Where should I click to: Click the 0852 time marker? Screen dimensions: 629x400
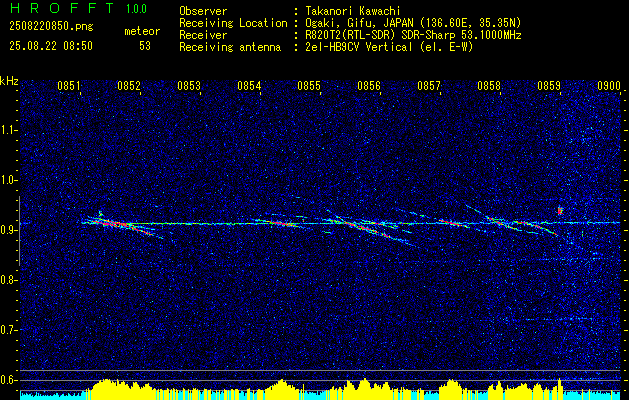pyautogui.click(x=129, y=86)
